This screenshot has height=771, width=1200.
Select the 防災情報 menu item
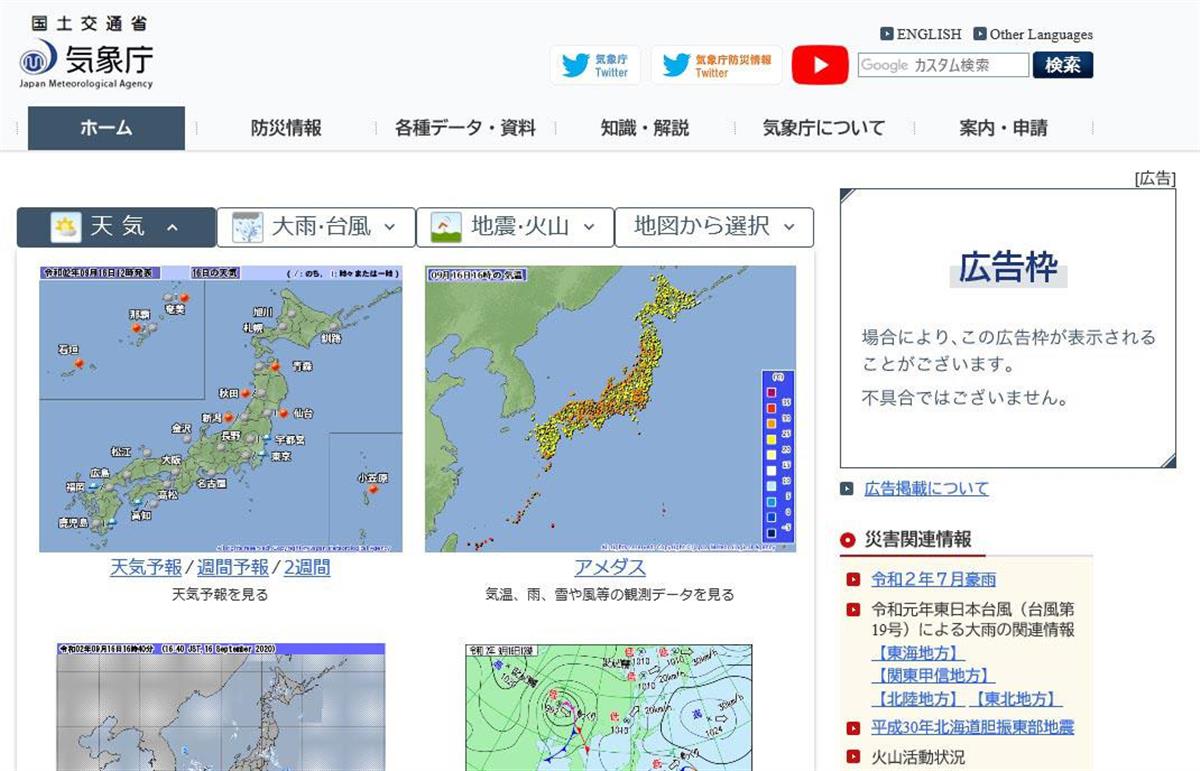pos(286,128)
